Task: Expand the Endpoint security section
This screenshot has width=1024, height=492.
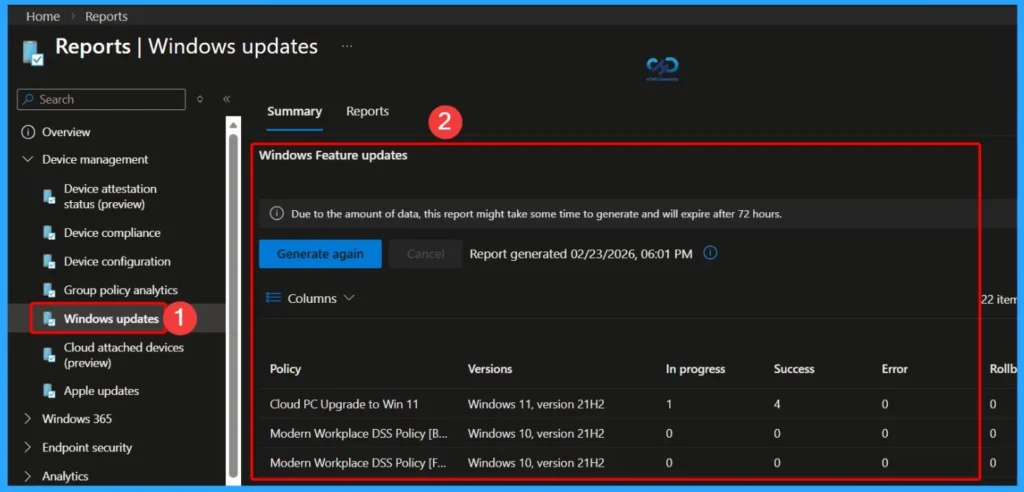Action: click(27, 448)
